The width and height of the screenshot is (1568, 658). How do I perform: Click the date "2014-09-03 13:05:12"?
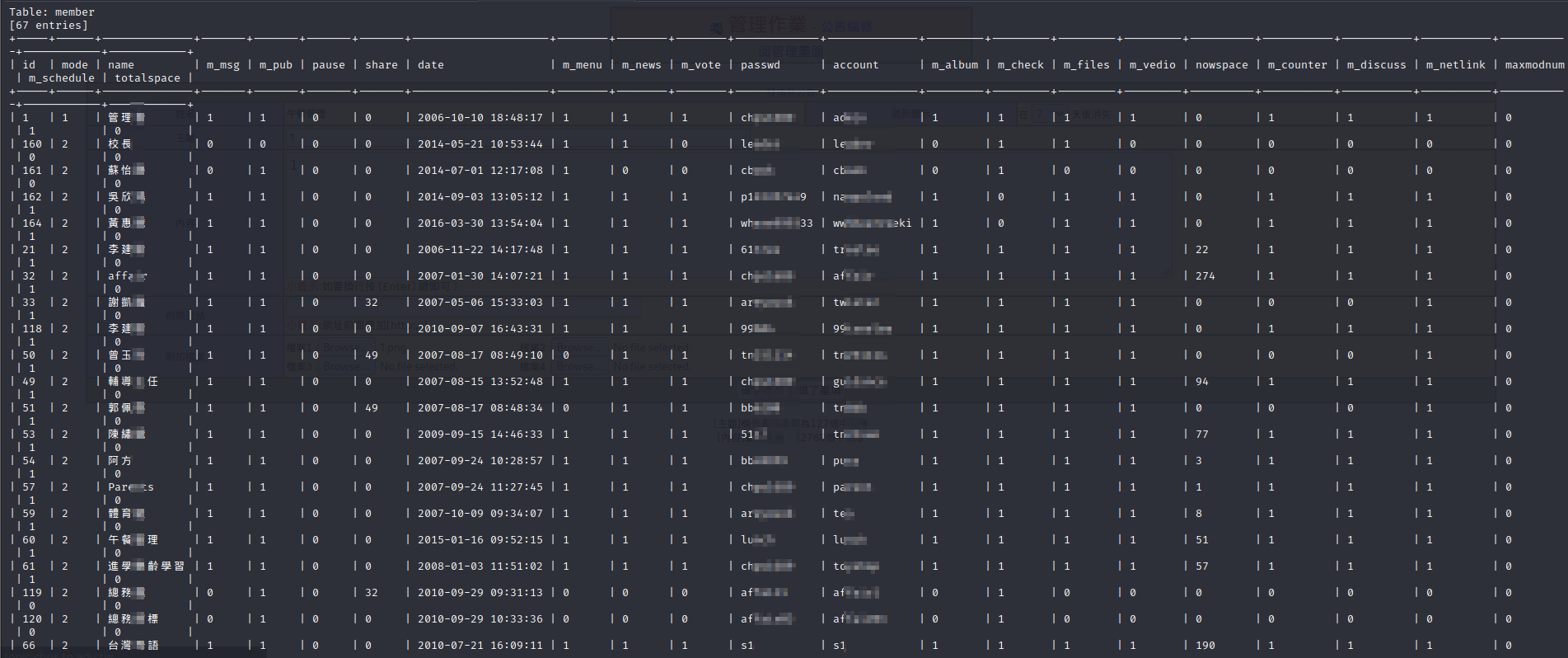pyautogui.click(x=480, y=197)
